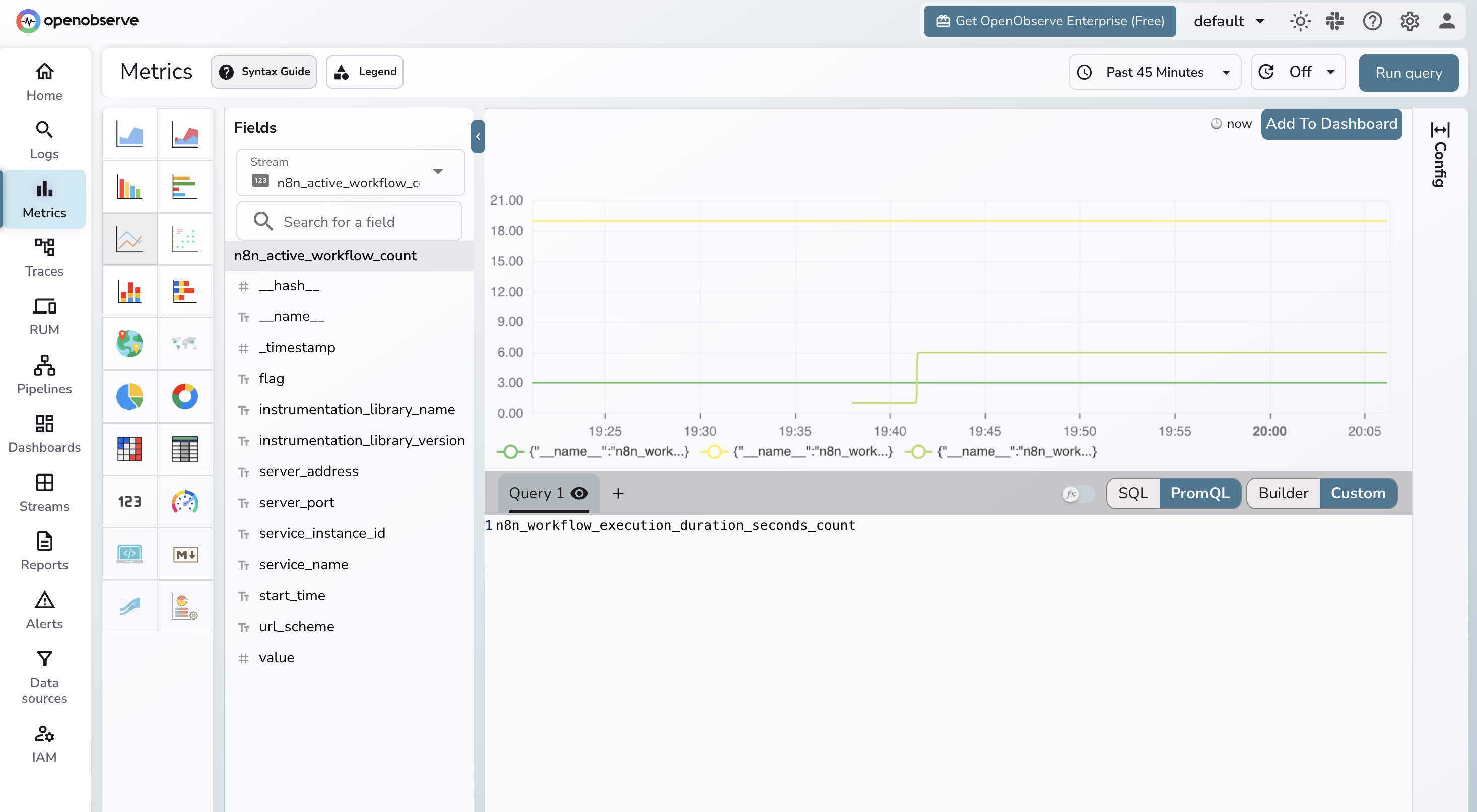Select the donut chart icon
Image resolution: width=1477 pixels, height=812 pixels.
click(184, 396)
